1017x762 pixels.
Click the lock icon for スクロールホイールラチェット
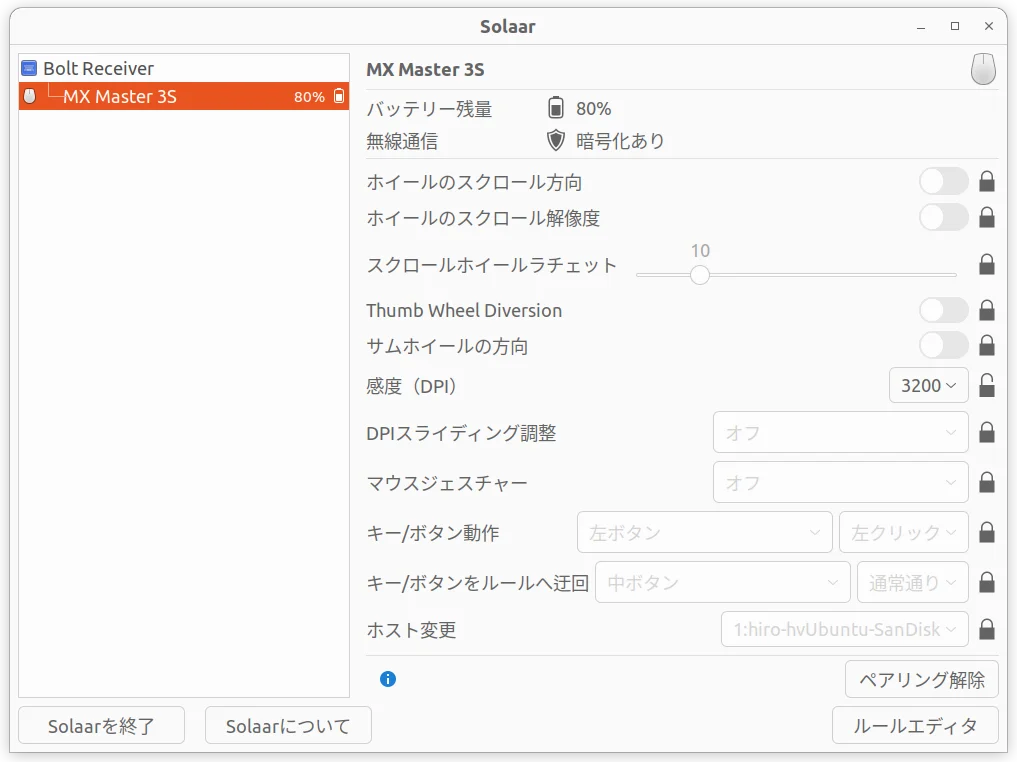(x=987, y=264)
